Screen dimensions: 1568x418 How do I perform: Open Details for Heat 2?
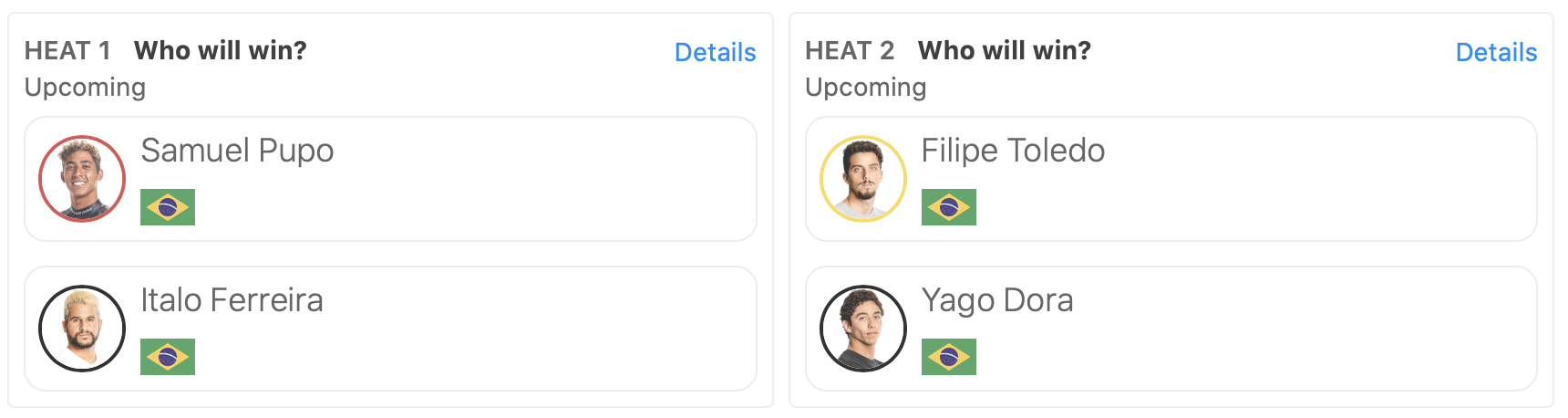pyautogui.click(x=1496, y=53)
